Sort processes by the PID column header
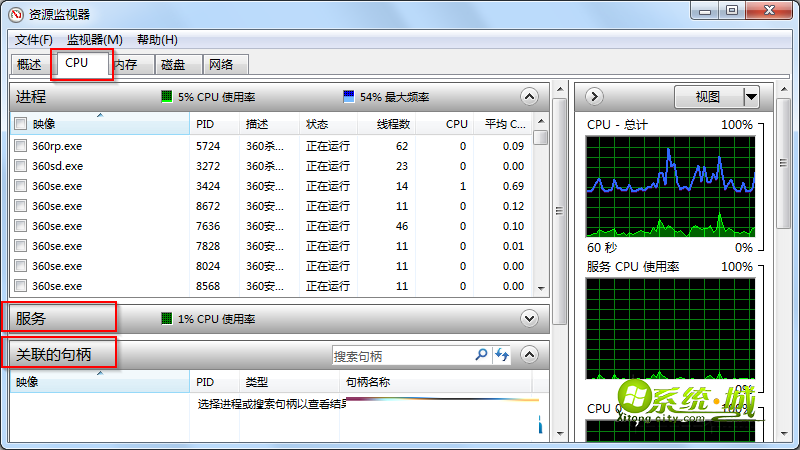Screen dimensions: 800x450 click(x=205, y=124)
